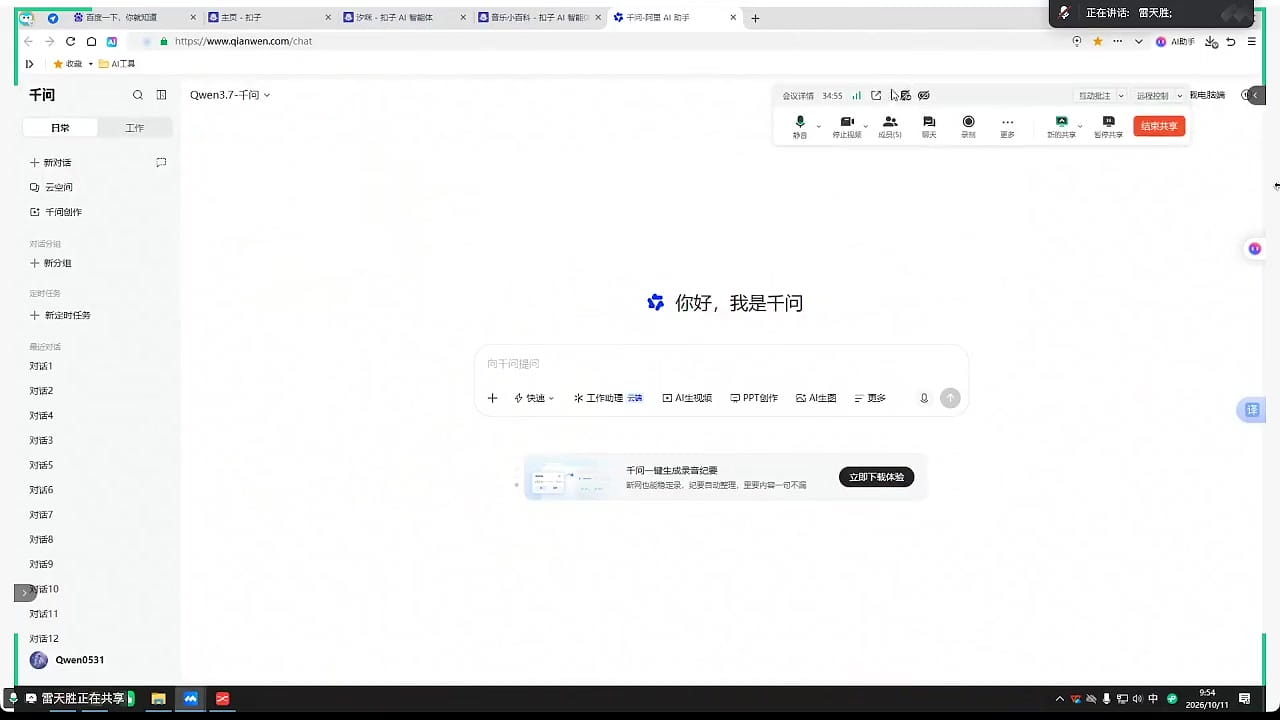Open the meeting members list (成员)

(890, 127)
